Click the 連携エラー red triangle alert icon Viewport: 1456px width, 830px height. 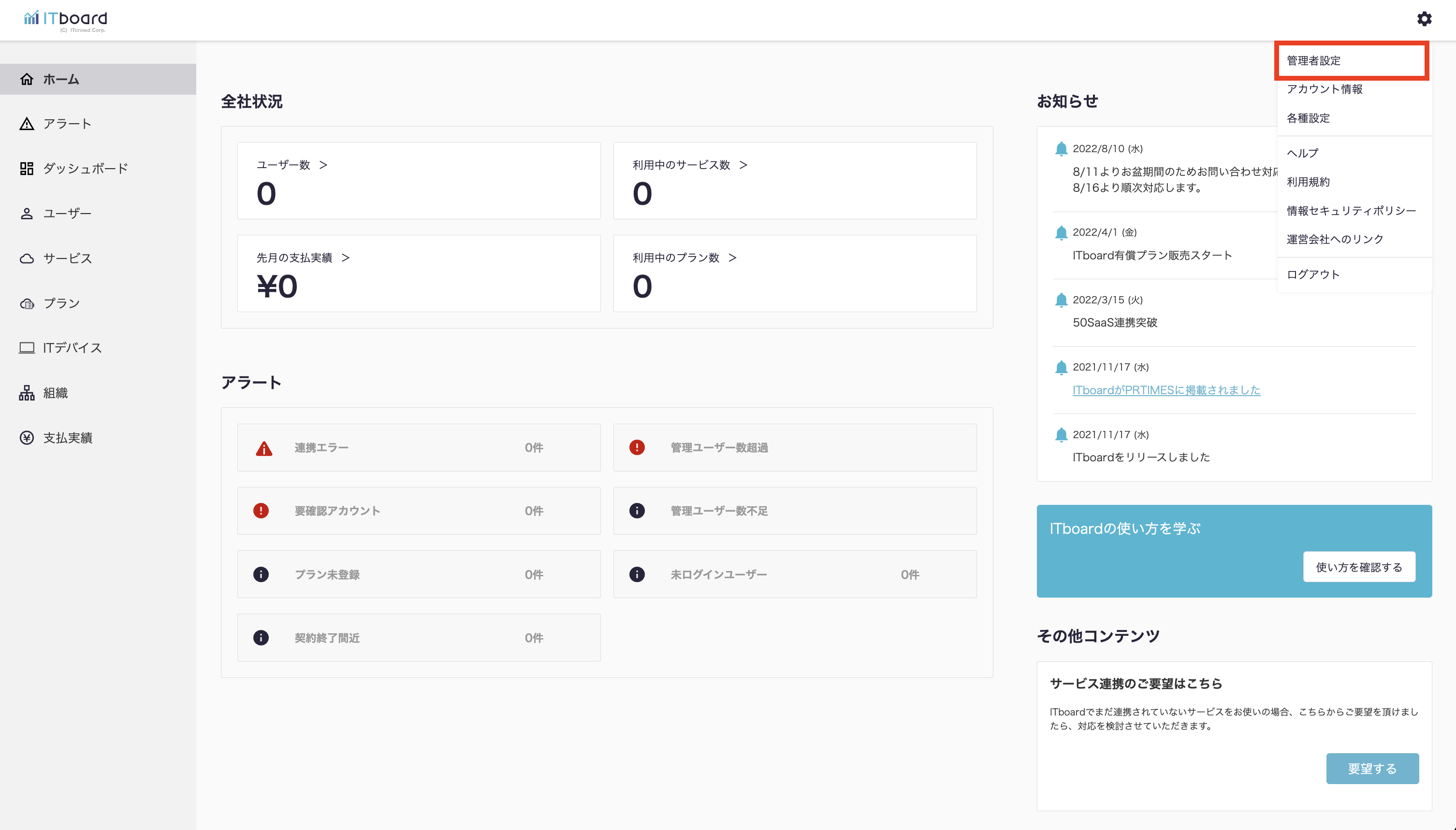tap(263, 449)
